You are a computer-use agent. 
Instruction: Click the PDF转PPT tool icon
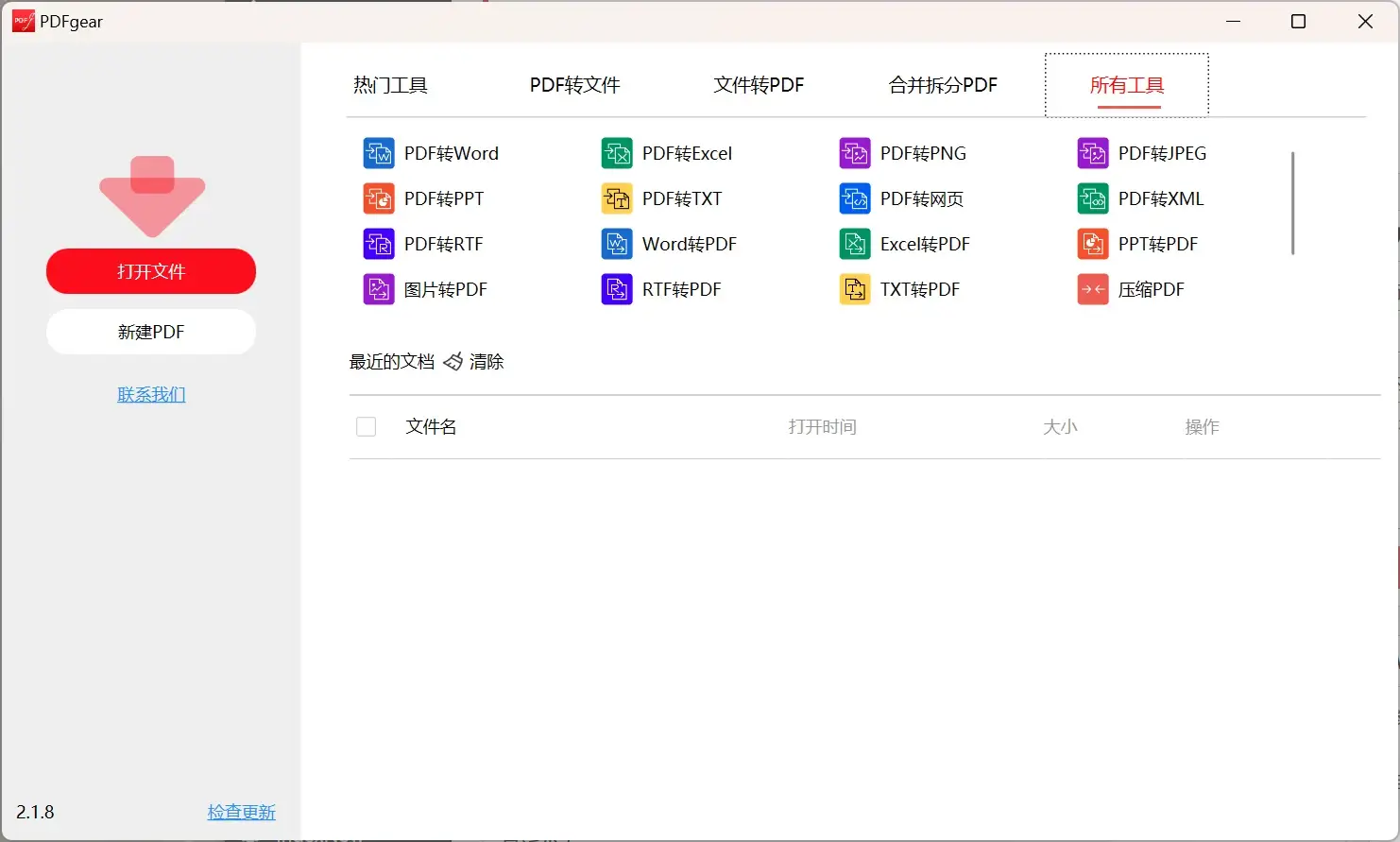pyautogui.click(x=379, y=198)
